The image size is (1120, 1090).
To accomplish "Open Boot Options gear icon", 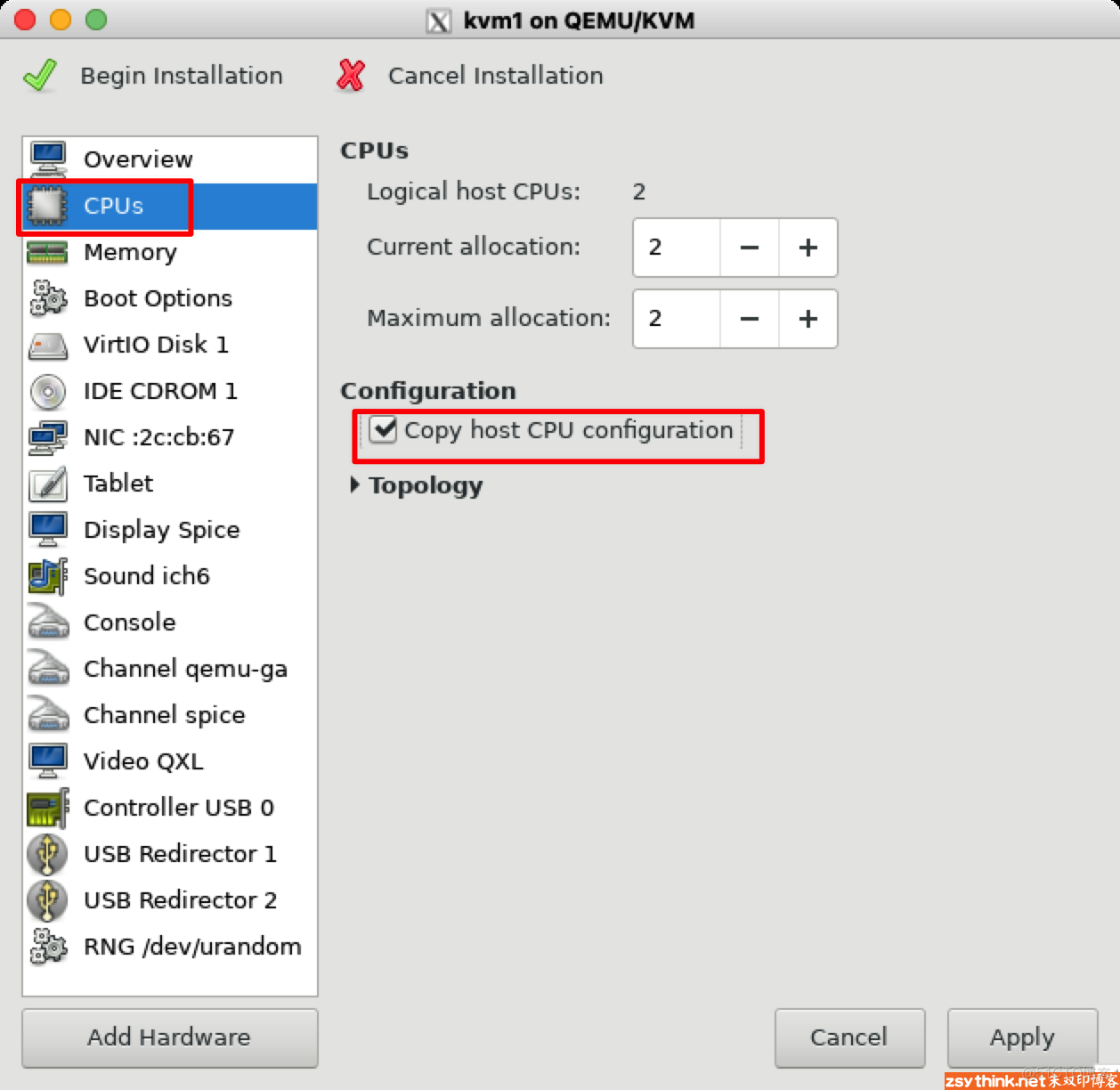I will click(47, 299).
